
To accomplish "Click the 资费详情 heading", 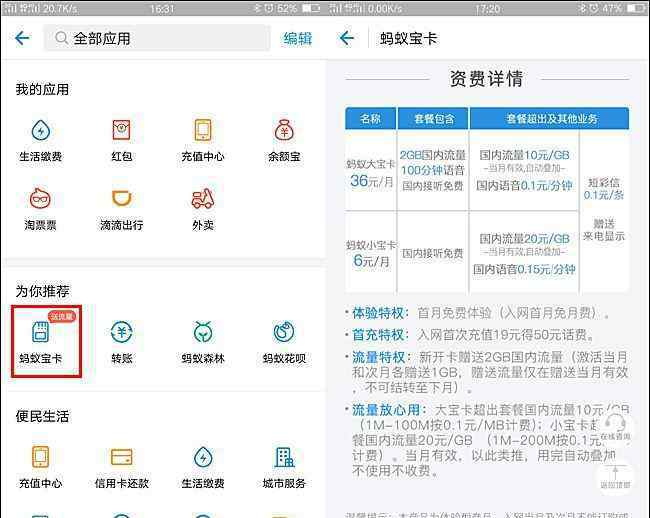I will pyautogui.click(x=487, y=78).
